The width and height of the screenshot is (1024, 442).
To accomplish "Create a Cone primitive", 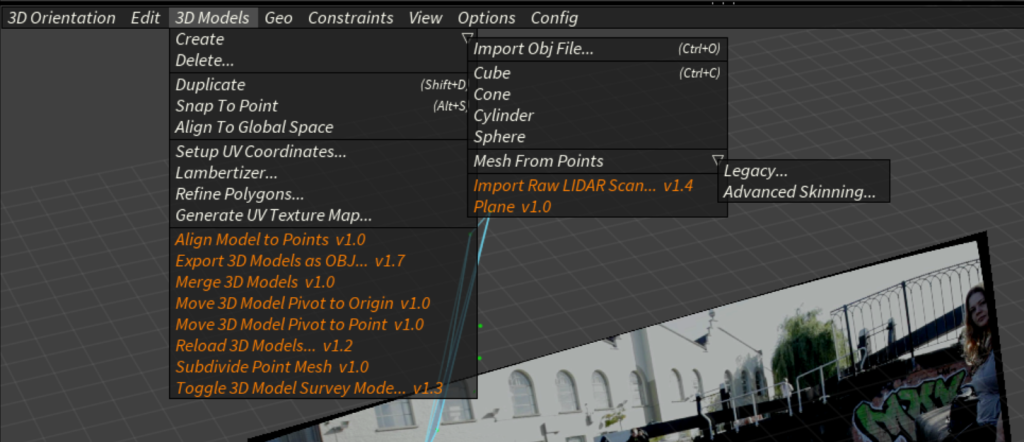I will pyautogui.click(x=598, y=94).
